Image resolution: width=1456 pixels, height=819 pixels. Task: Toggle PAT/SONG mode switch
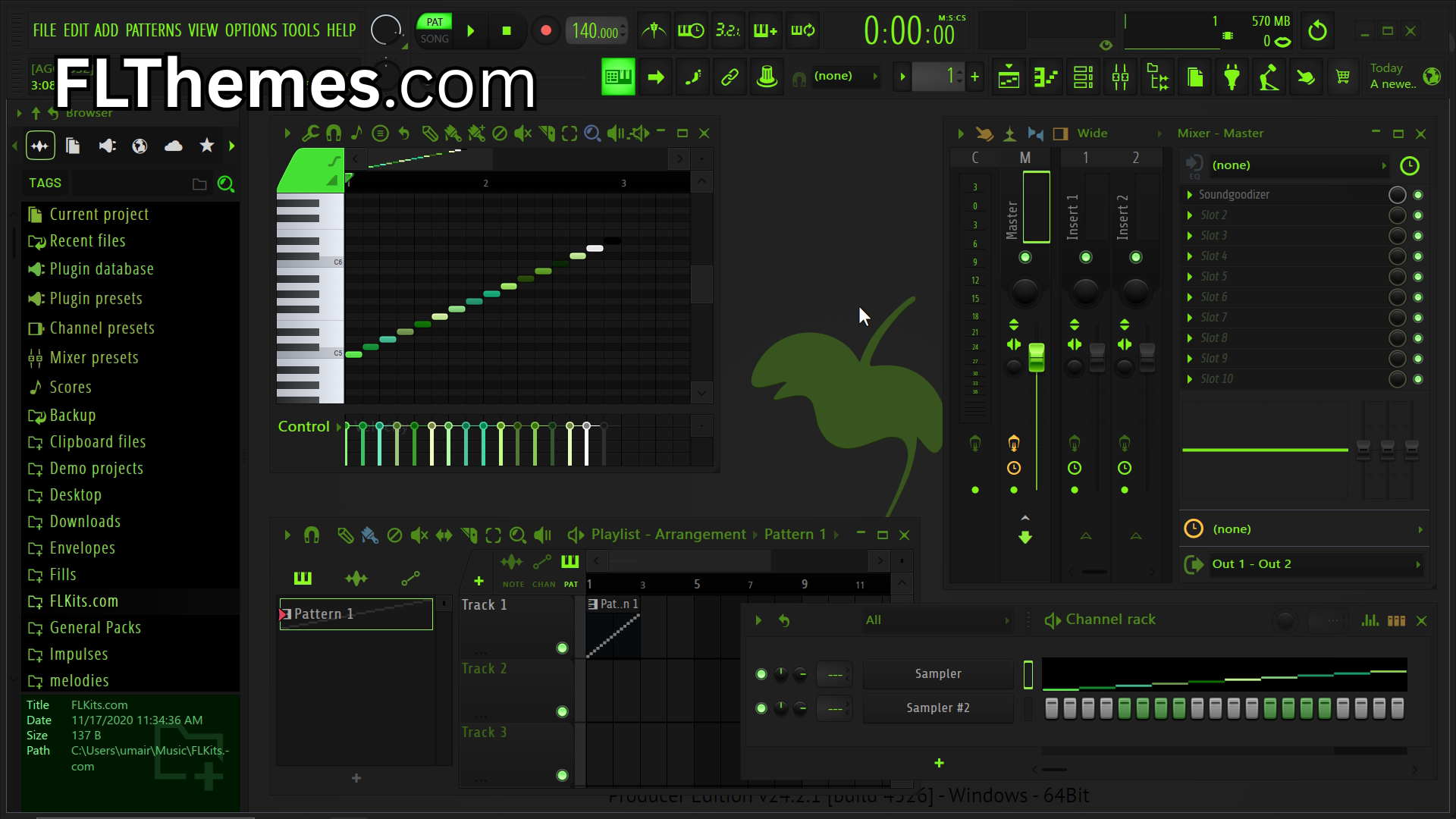(x=435, y=30)
